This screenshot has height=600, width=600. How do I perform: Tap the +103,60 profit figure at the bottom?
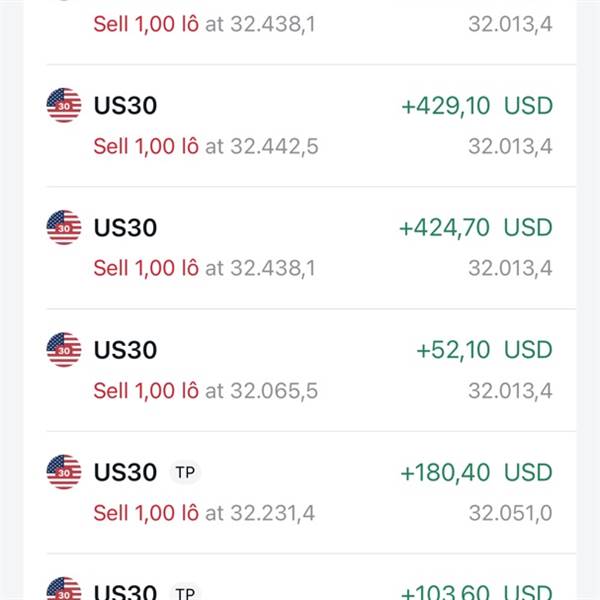(476, 592)
